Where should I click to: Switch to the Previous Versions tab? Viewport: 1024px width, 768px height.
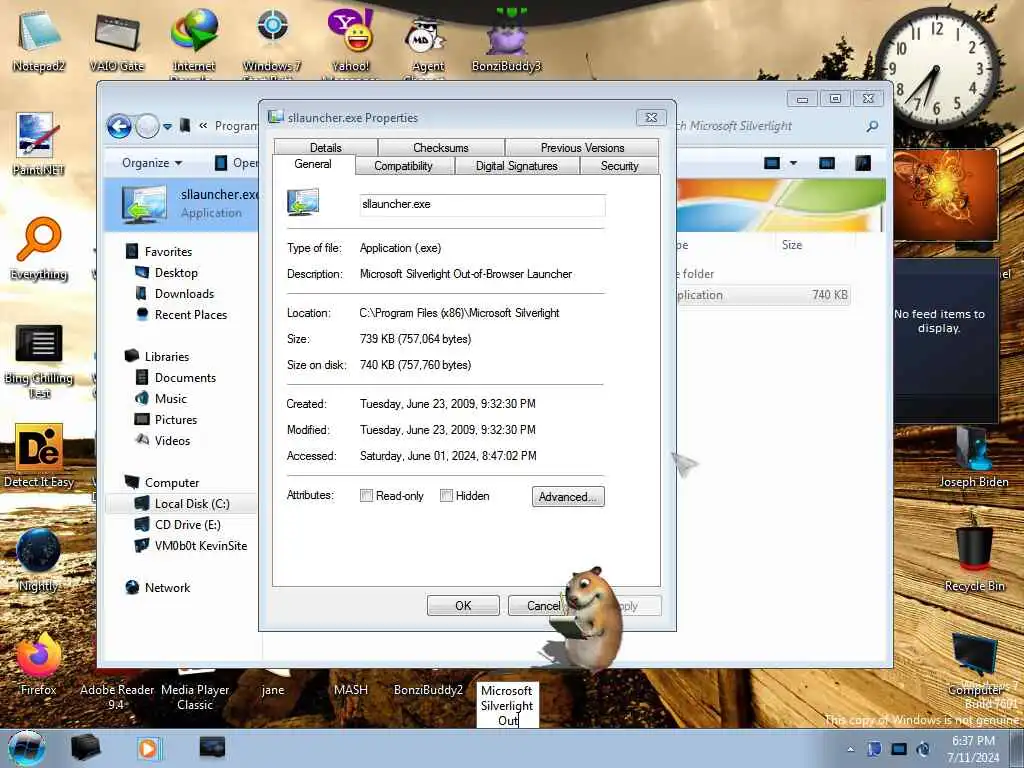[583, 148]
